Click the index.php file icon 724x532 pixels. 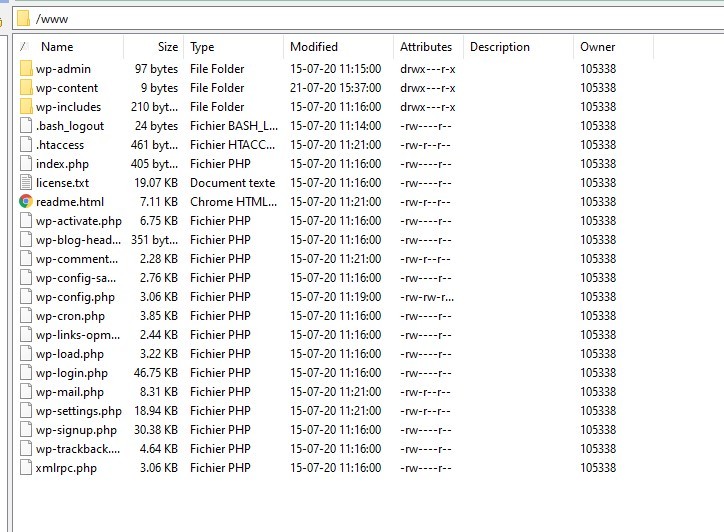[26, 164]
